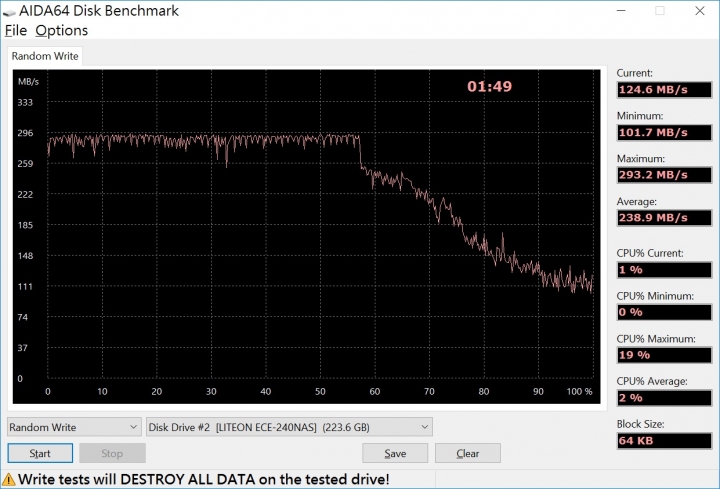720x489 pixels.
Task: Click the Minimum value 101.7 MB/s
Action: 664,132
